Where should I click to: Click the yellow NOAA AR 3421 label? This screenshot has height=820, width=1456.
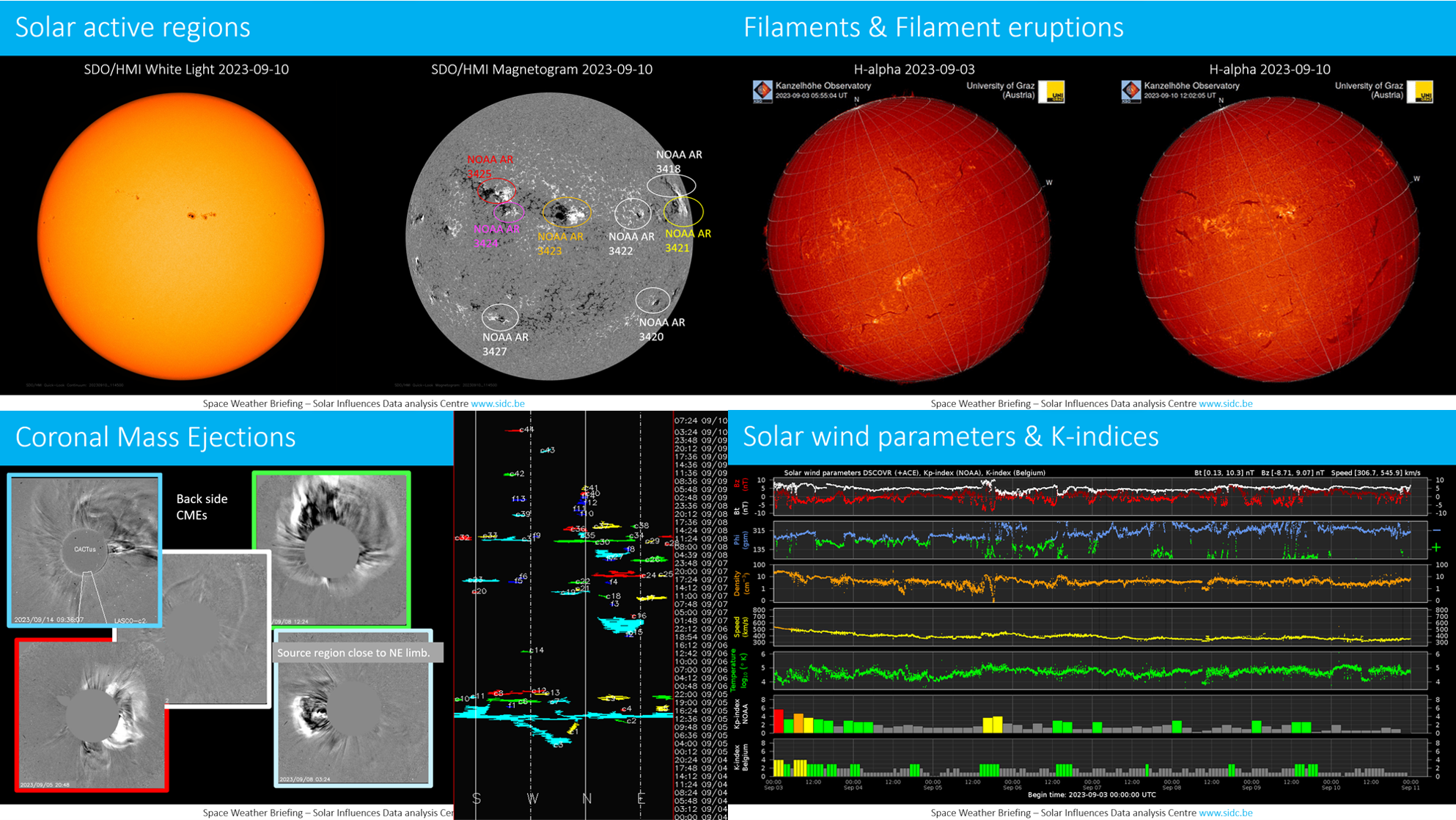pos(688,241)
